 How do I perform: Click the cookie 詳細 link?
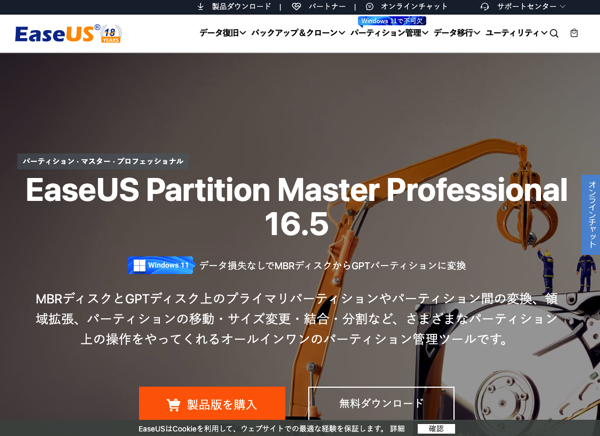[398, 428]
